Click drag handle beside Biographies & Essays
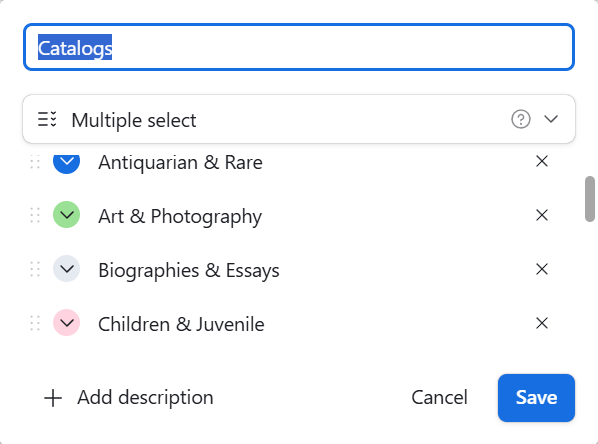The height and width of the screenshot is (444, 598). (35, 269)
